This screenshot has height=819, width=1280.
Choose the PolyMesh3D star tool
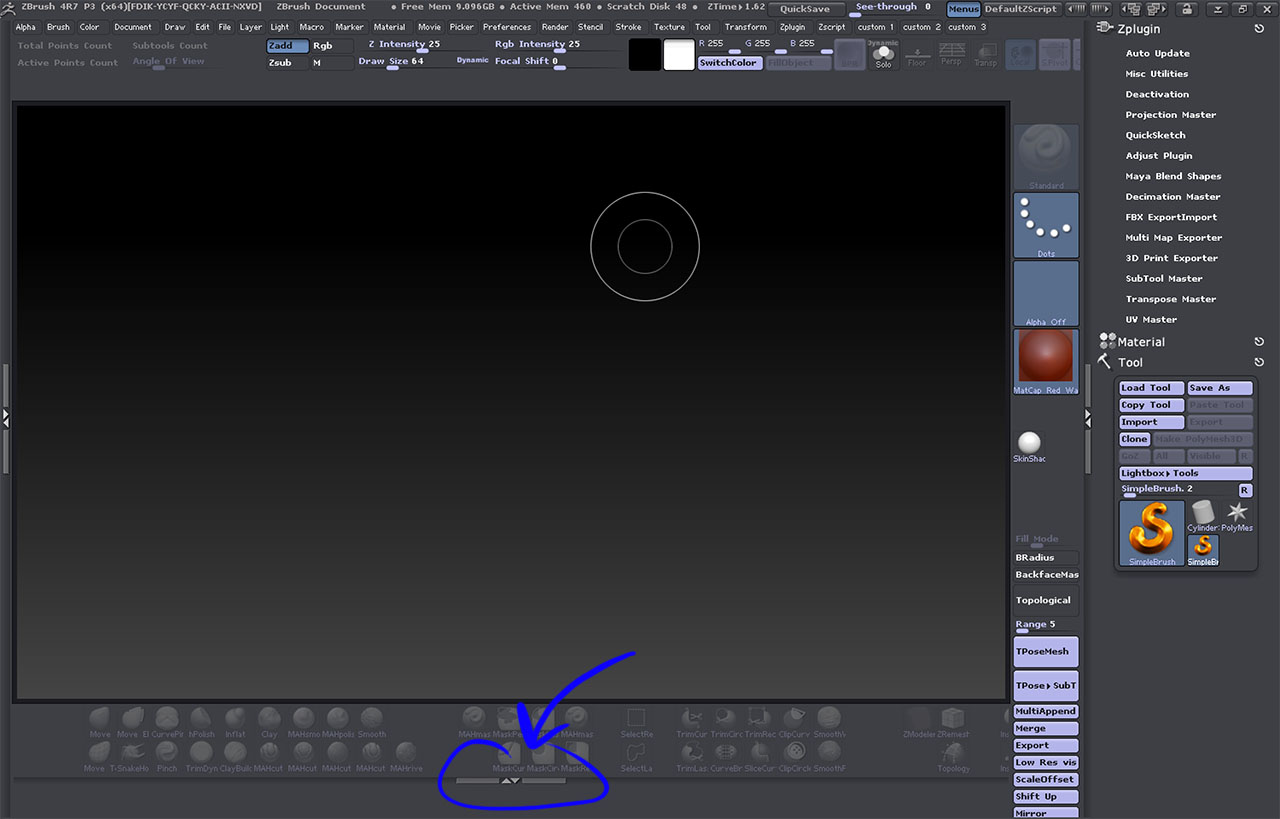click(1238, 513)
